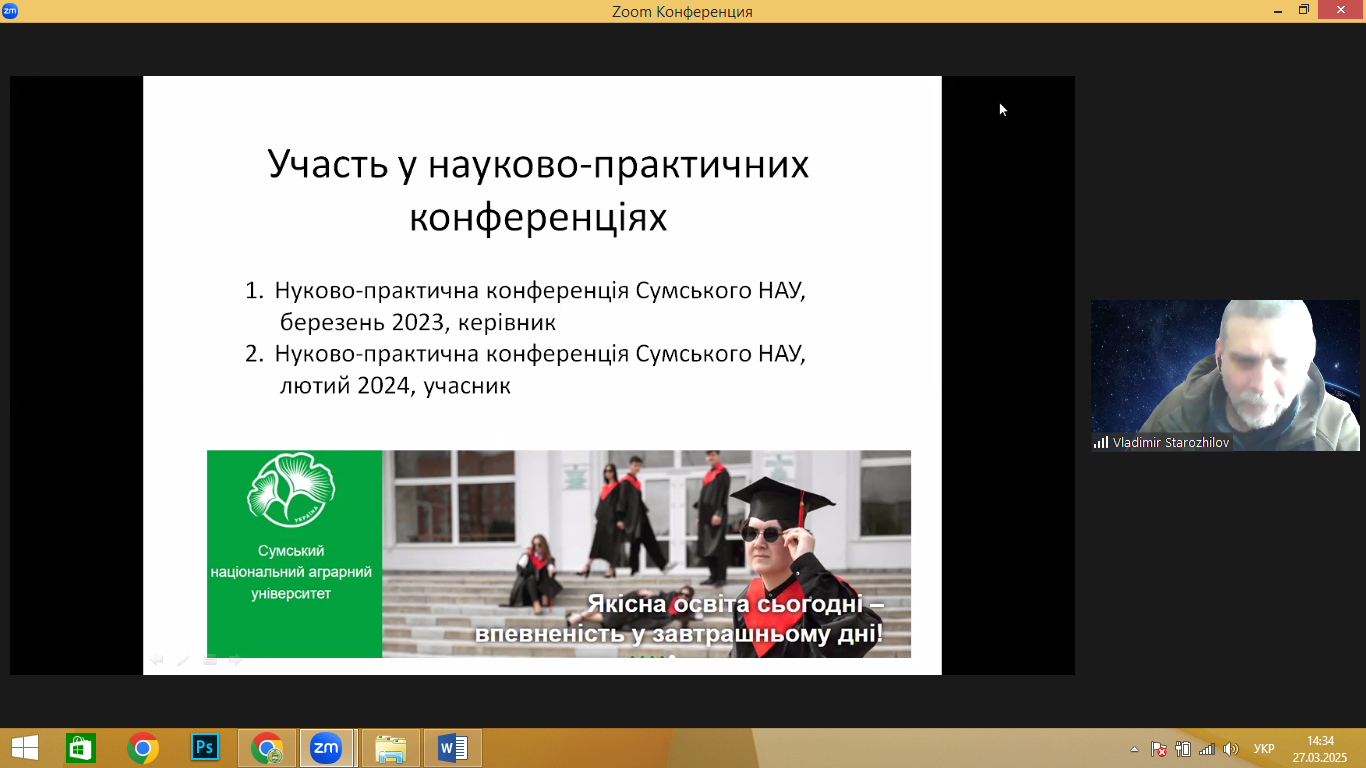Open the volume control in tray
1366x768 pixels.
(1231, 749)
